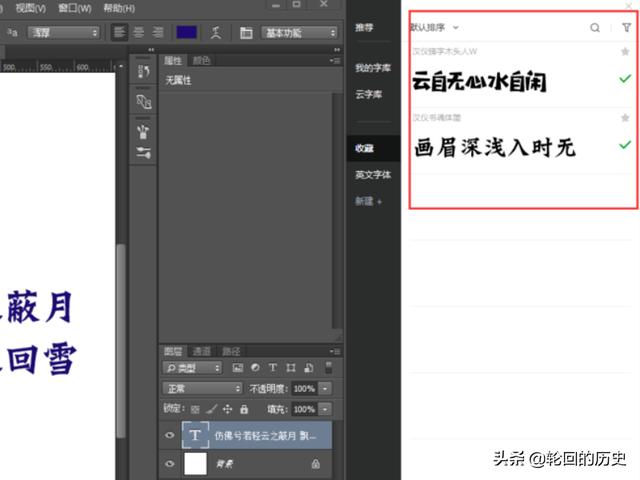Click the blue text color swatch
640x480 pixels.
point(186,33)
